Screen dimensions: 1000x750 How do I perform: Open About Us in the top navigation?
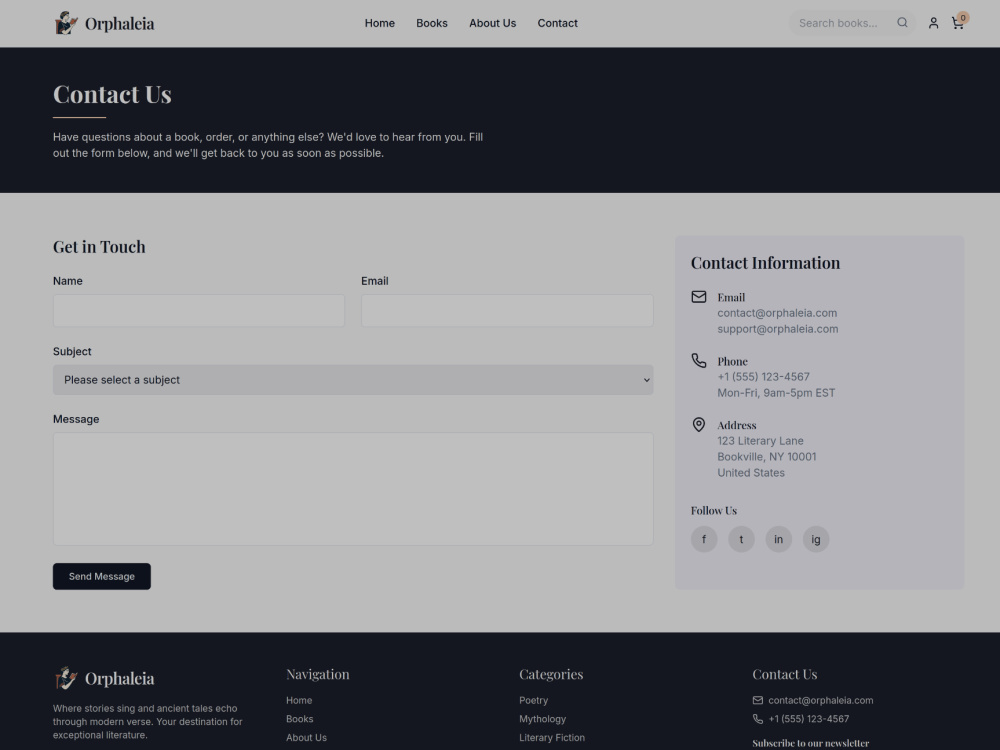click(492, 23)
